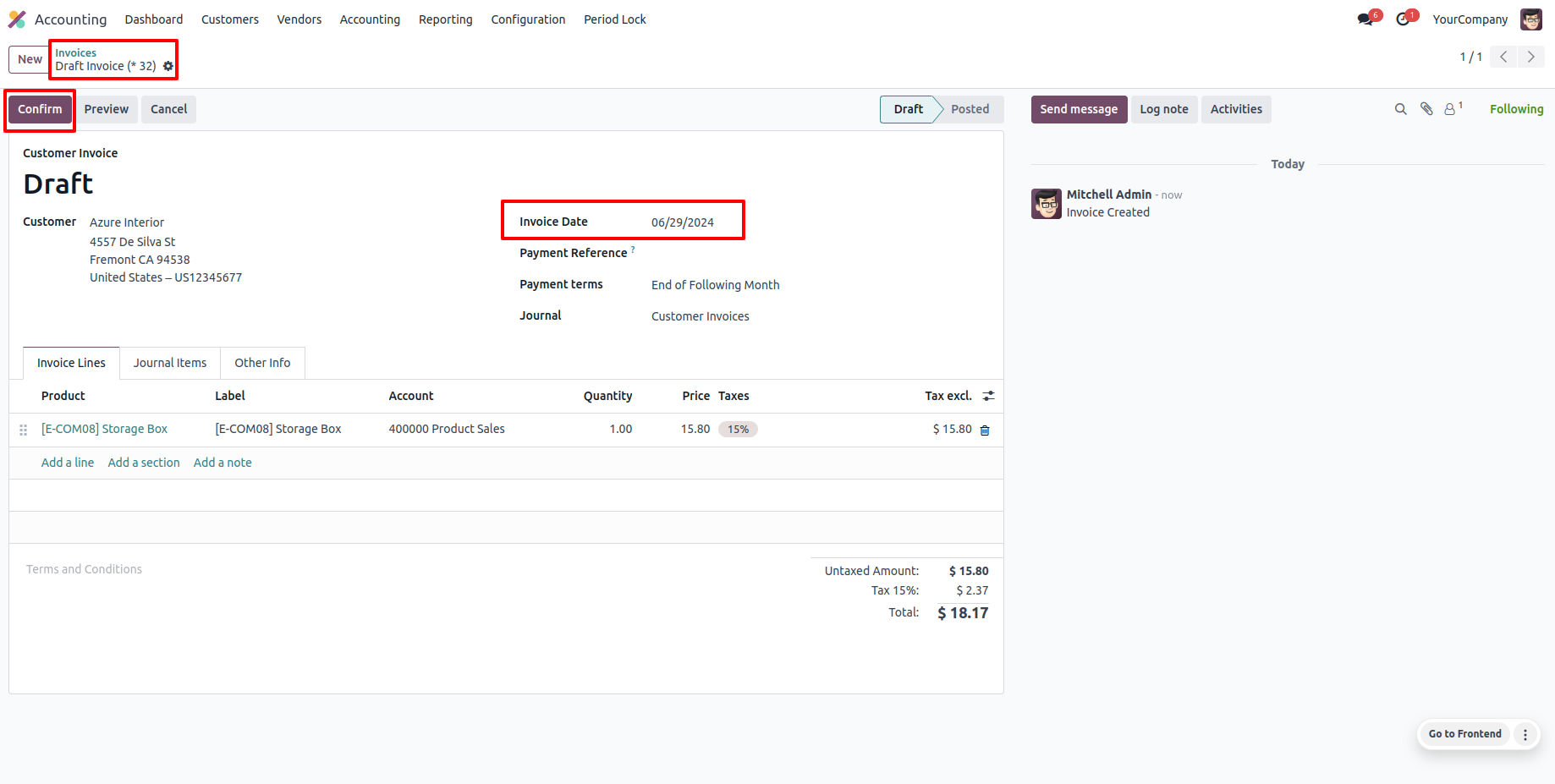Open the Dashboard menu
This screenshot has height=784, width=1555.
click(x=154, y=19)
